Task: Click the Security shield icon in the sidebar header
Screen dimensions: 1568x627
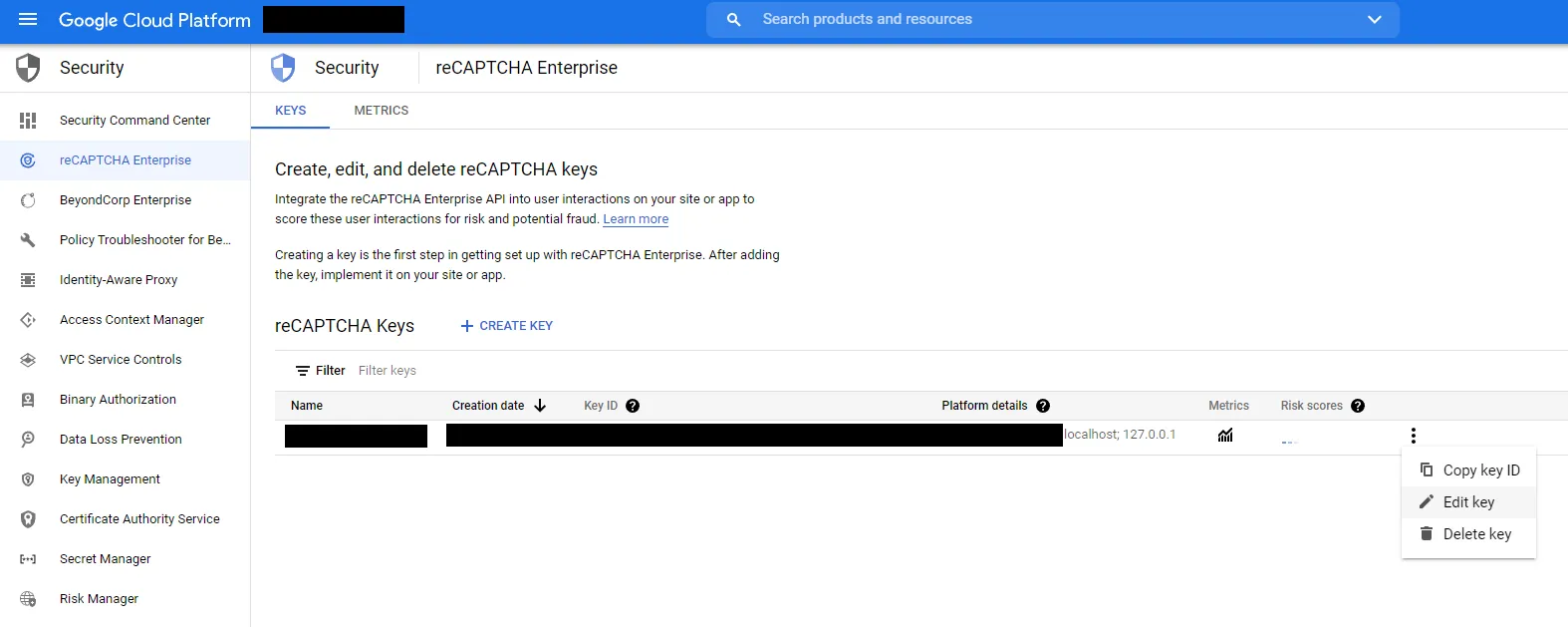Action: pyautogui.click(x=28, y=68)
